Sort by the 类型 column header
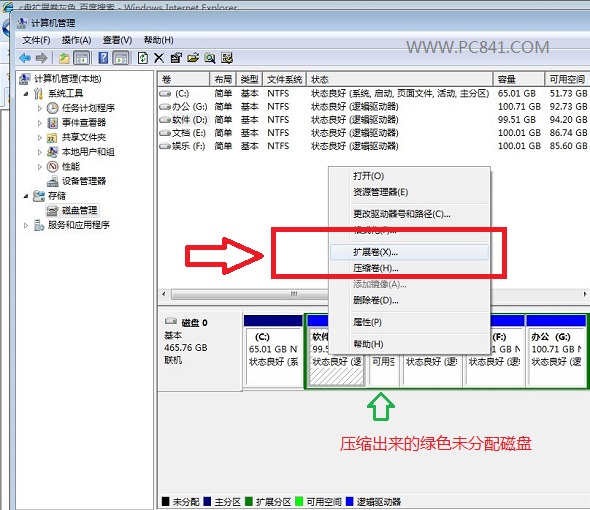Image resolution: width=590 pixels, height=510 pixels. point(249,79)
